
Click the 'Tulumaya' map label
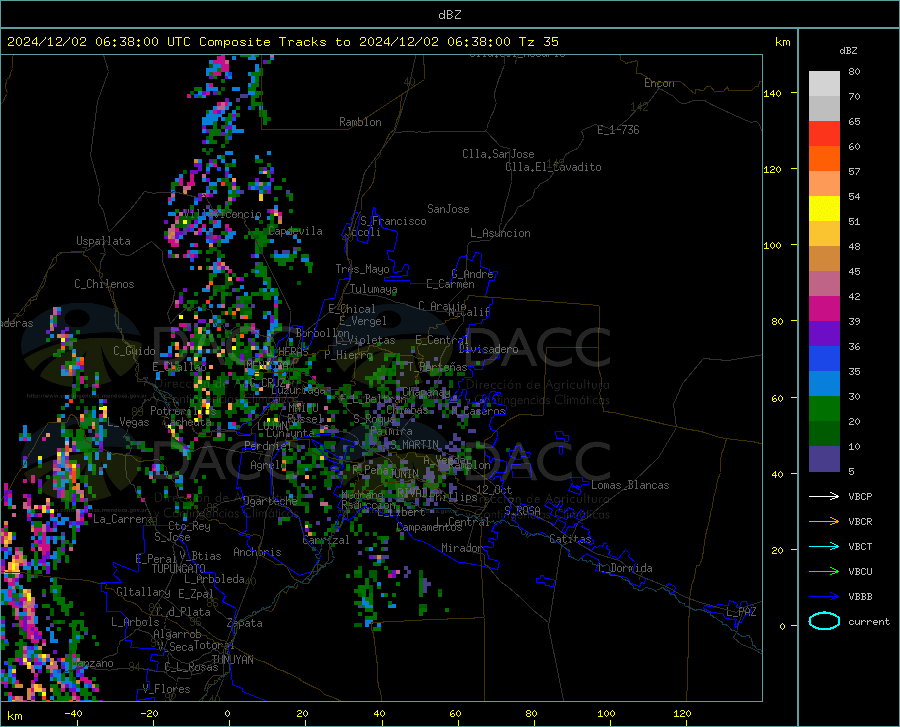tap(373, 289)
